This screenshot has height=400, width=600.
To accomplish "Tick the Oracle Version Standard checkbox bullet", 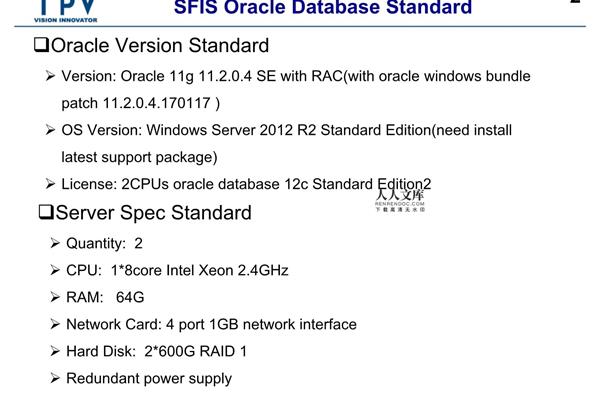I will pyautogui.click(x=41, y=45).
